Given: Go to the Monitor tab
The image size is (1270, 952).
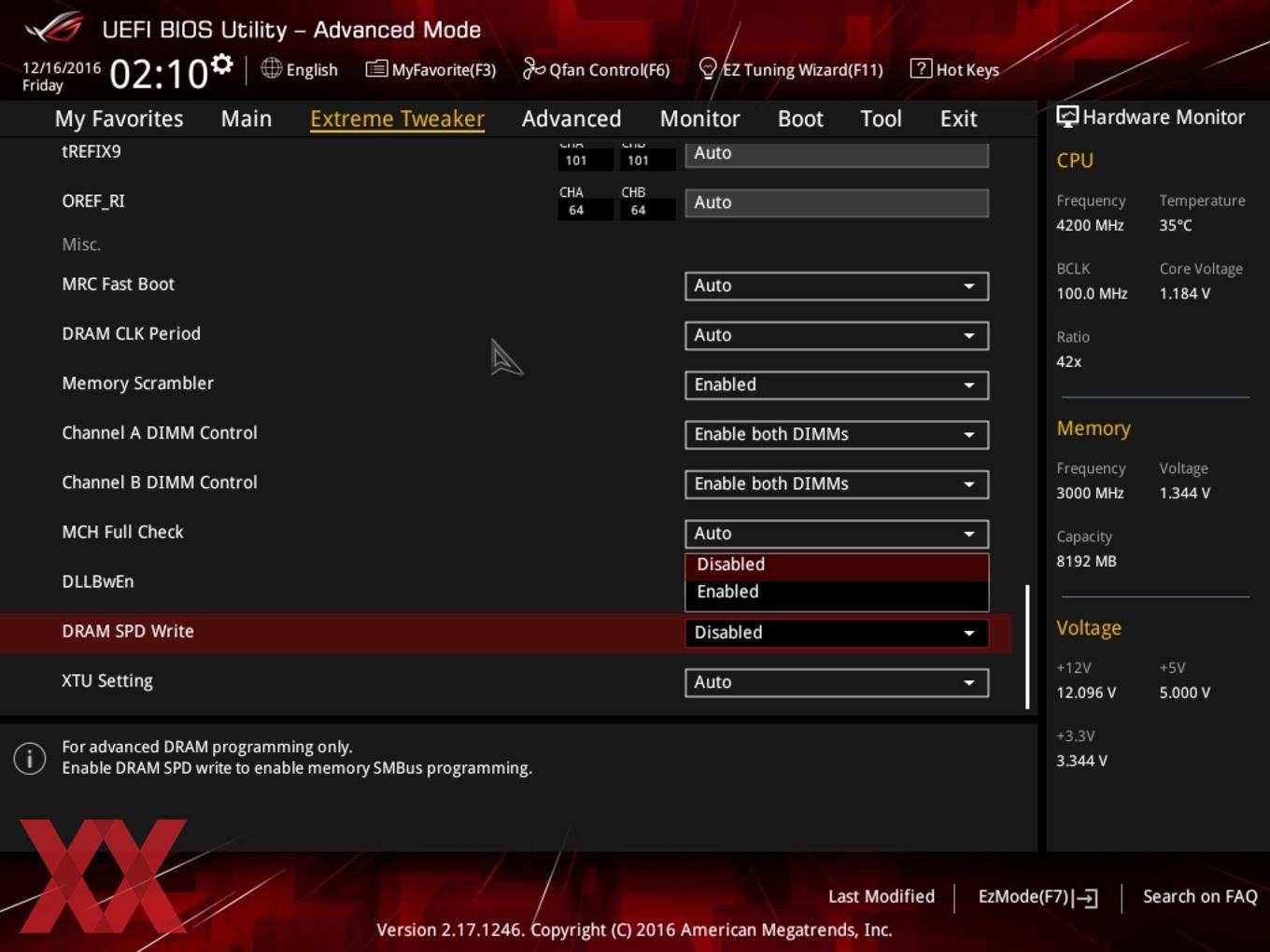Looking at the screenshot, I should [x=700, y=119].
